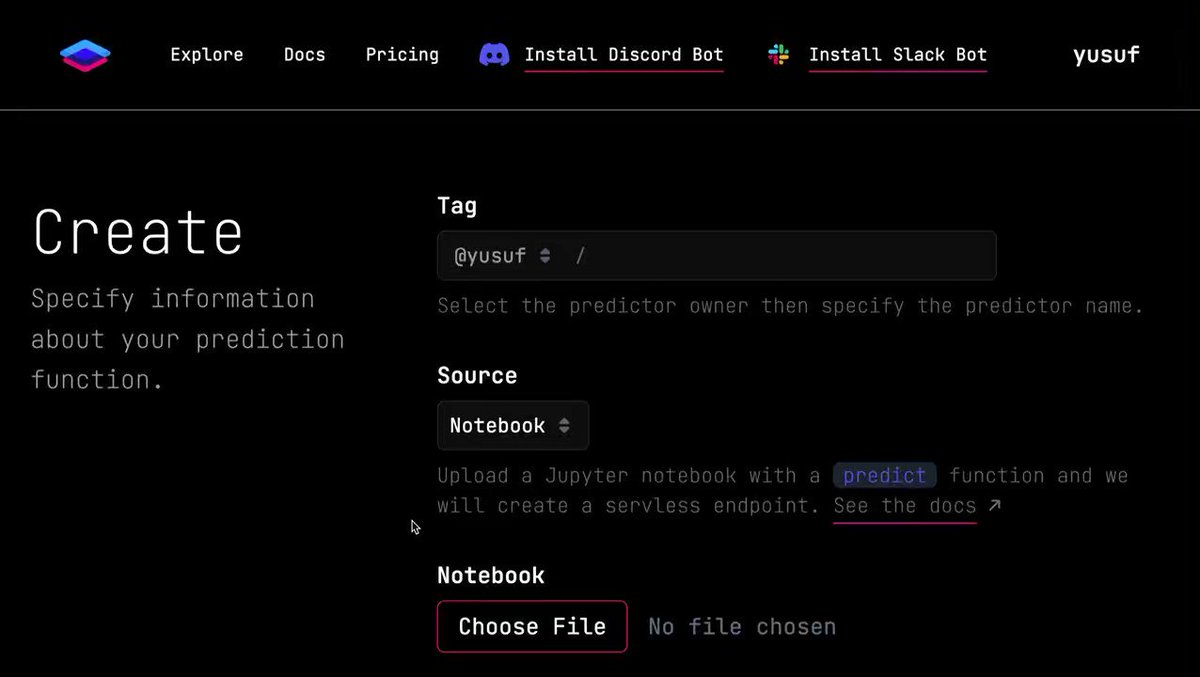
Task: Click the up-down chevrons beside @yusuf
Action: pyautogui.click(x=545, y=256)
